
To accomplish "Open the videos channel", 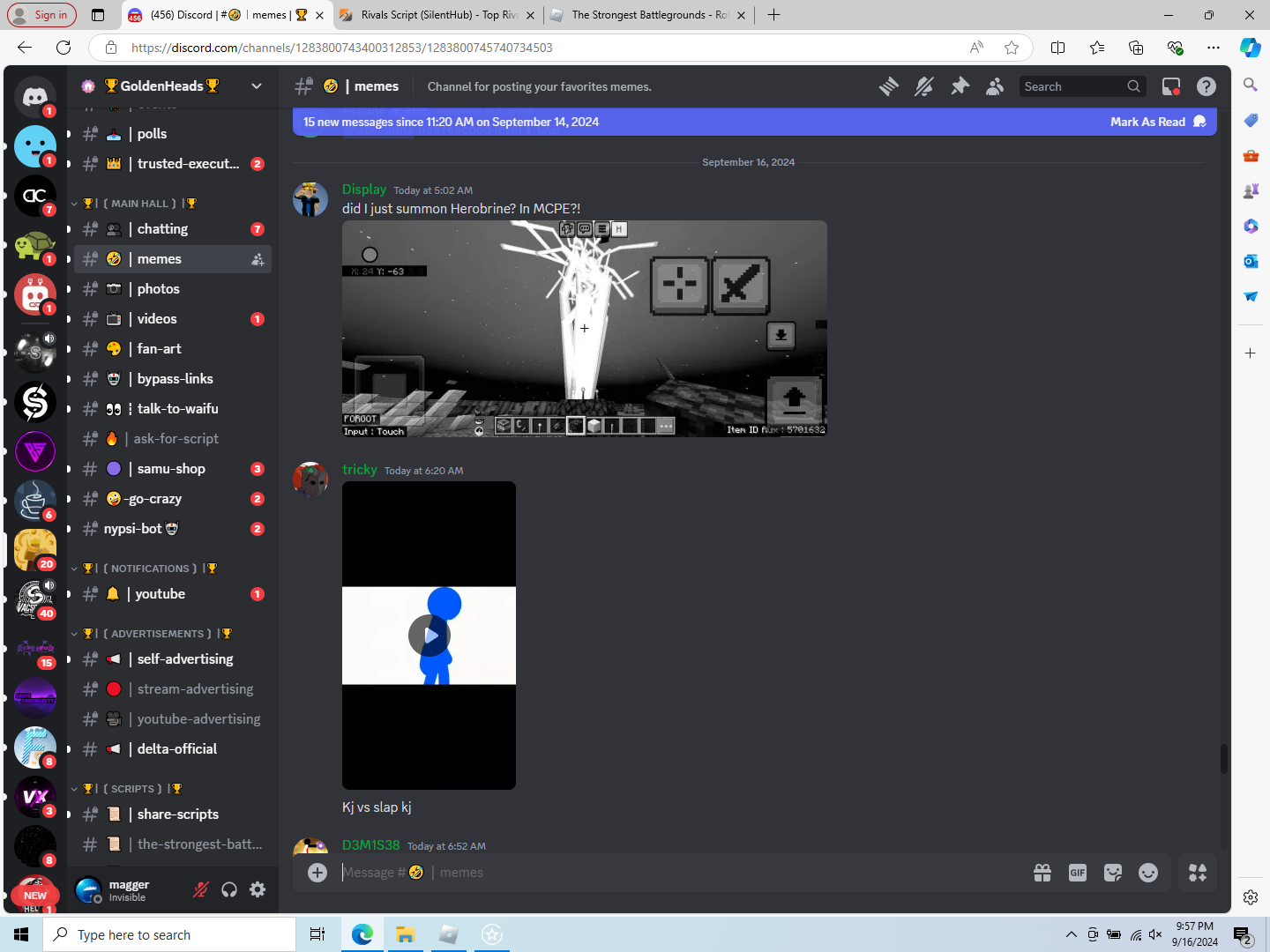I will coord(173,319).
